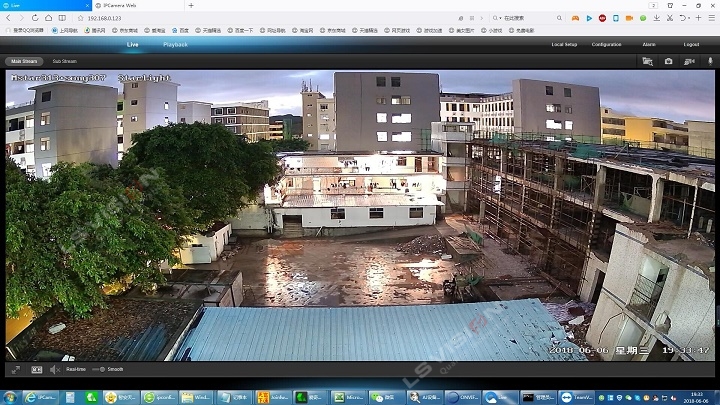This screenshot has height=405, width=720.
Task: Open the orange game controller extension
Action: 575,18
